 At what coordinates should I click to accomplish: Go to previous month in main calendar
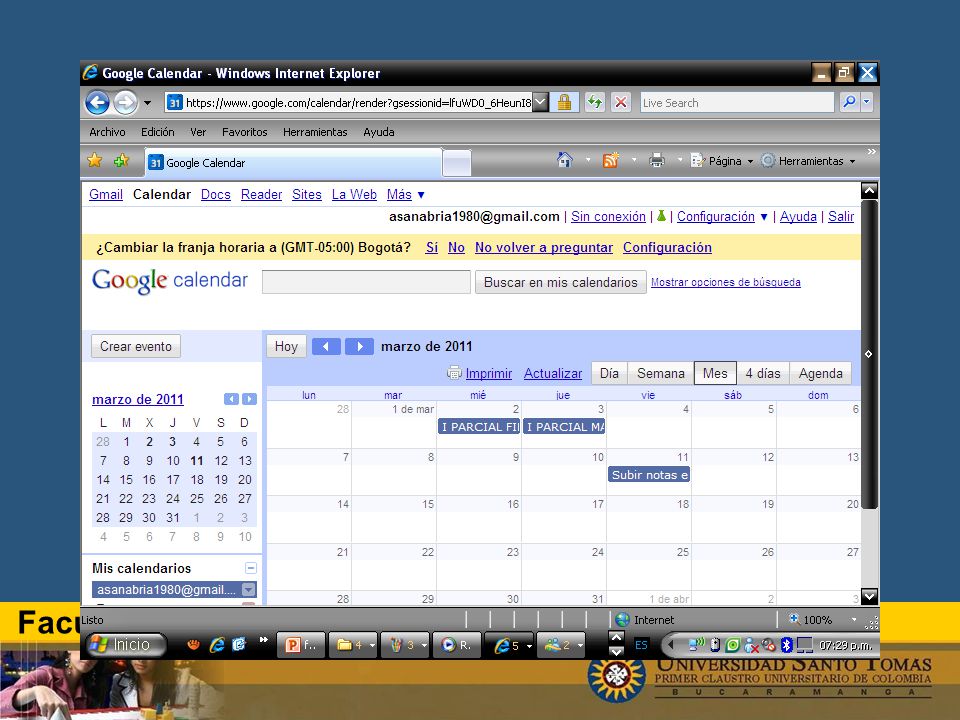coord(326,347)
